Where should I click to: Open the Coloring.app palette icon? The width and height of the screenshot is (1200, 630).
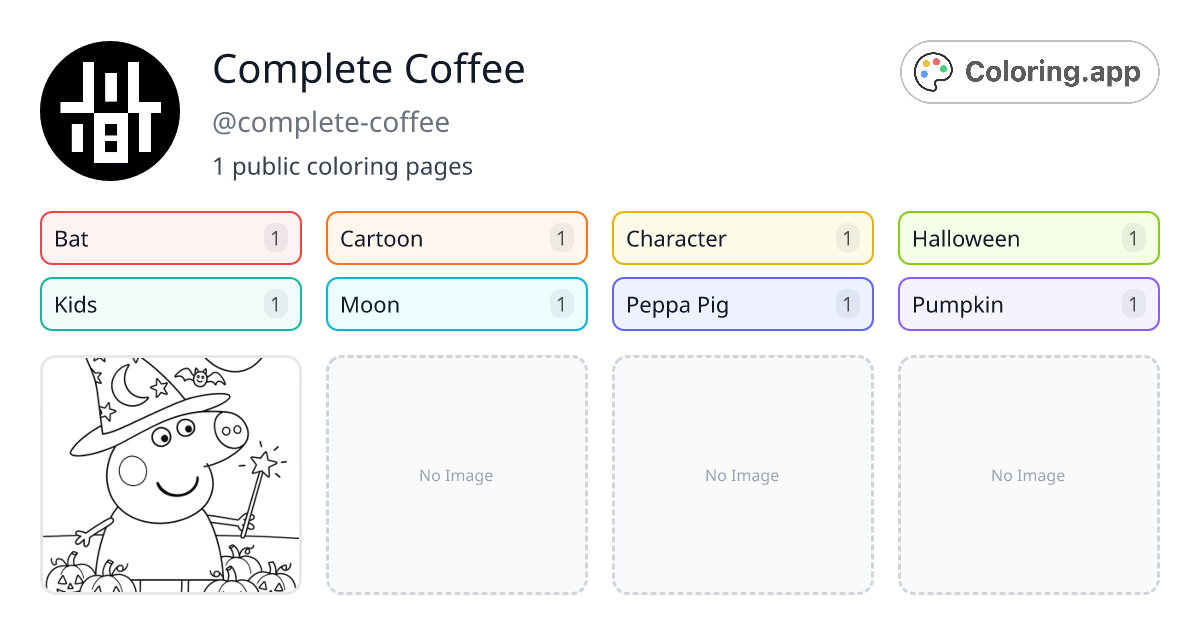point(933,71)
